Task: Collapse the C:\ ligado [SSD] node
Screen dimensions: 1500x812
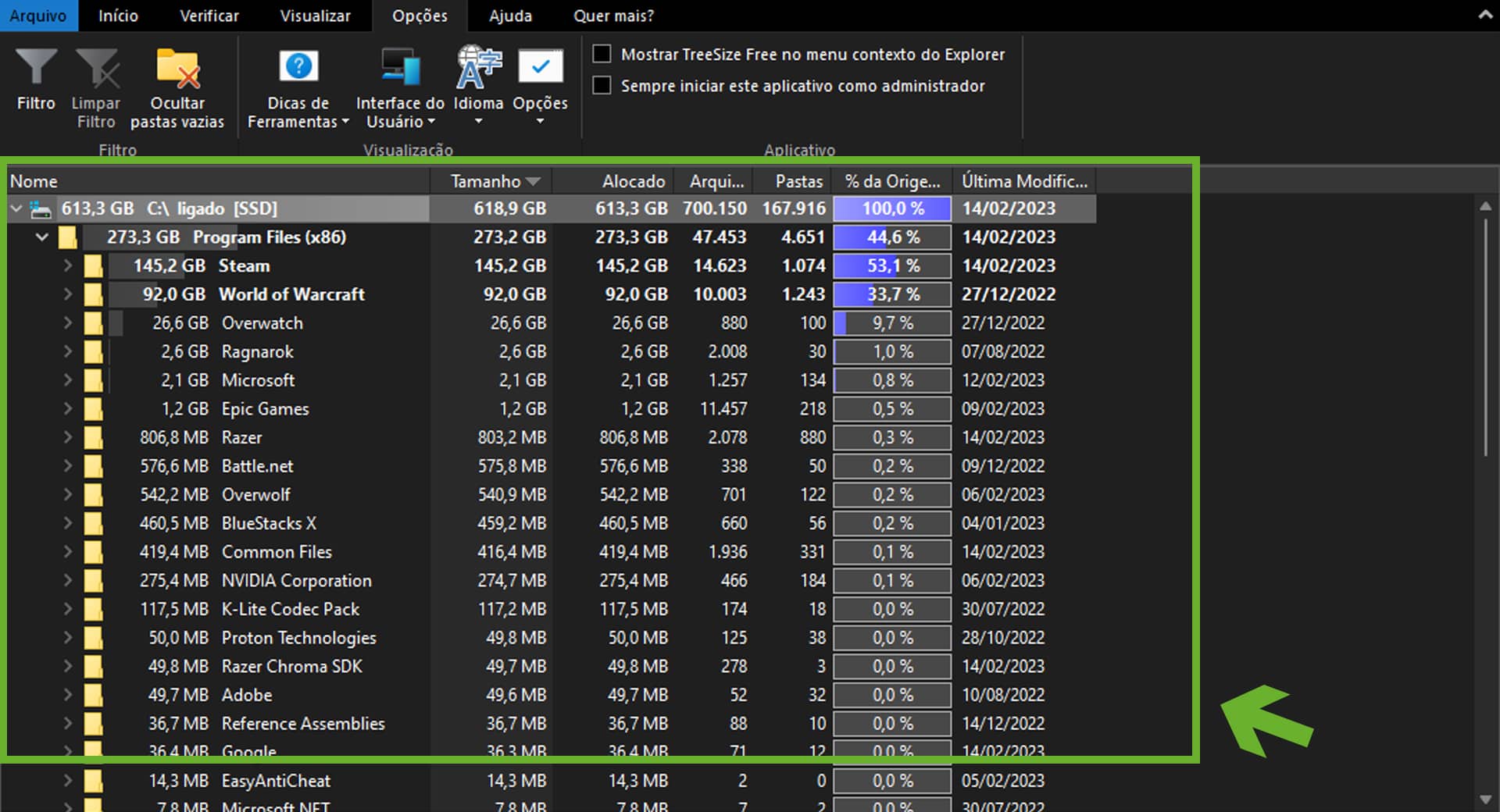Action: point(16,208)
